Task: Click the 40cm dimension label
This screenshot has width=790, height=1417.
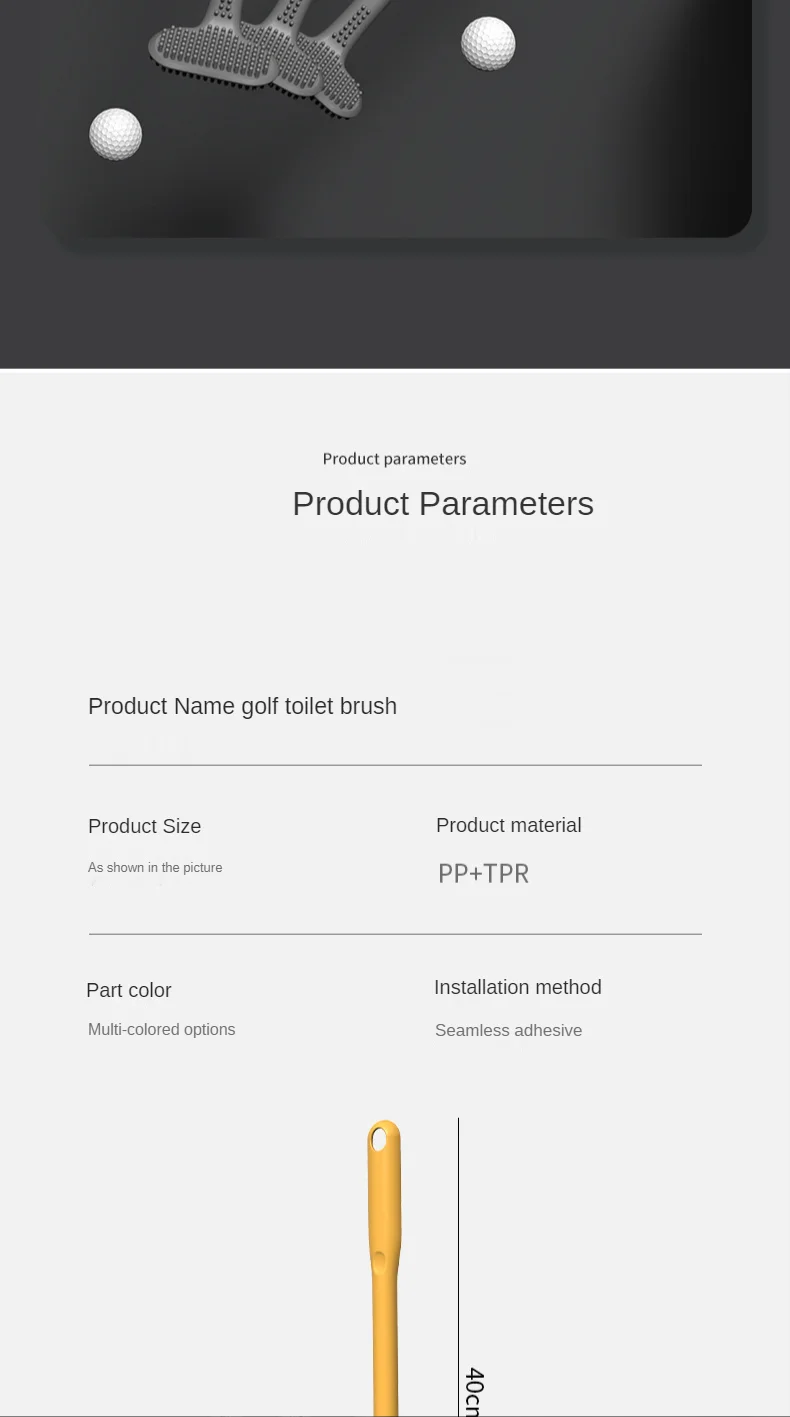Action: click(x=473, y=1390)
